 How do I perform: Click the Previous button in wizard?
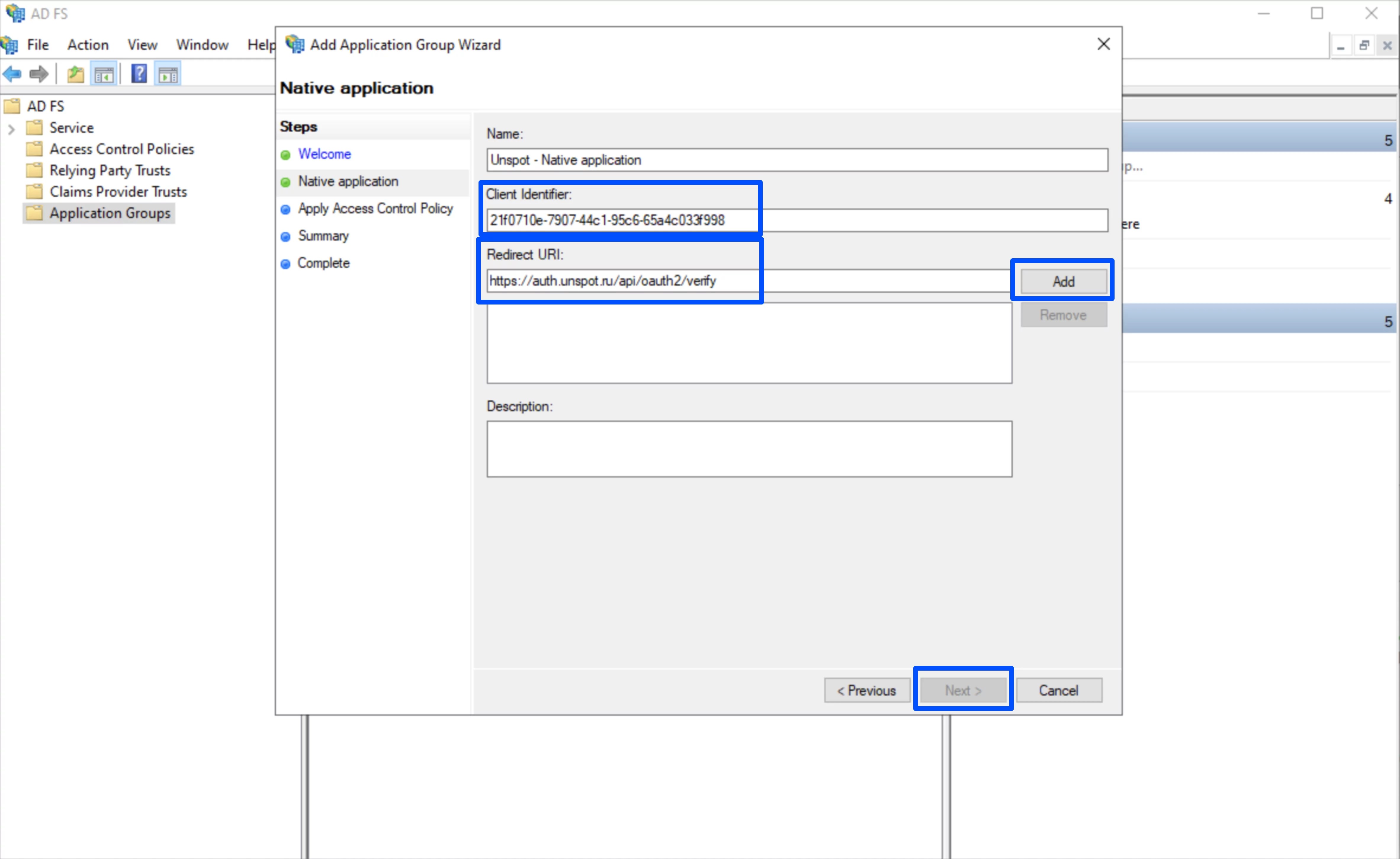pyautogui.click(x=866, y=690)
